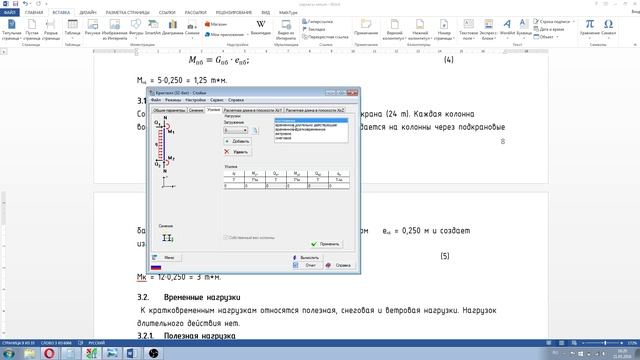Image resolution: width=640 pixels, height=360 pixels.
Task: Click the WordArt icon
Action: pyautogui.click(x=507, y=29)
